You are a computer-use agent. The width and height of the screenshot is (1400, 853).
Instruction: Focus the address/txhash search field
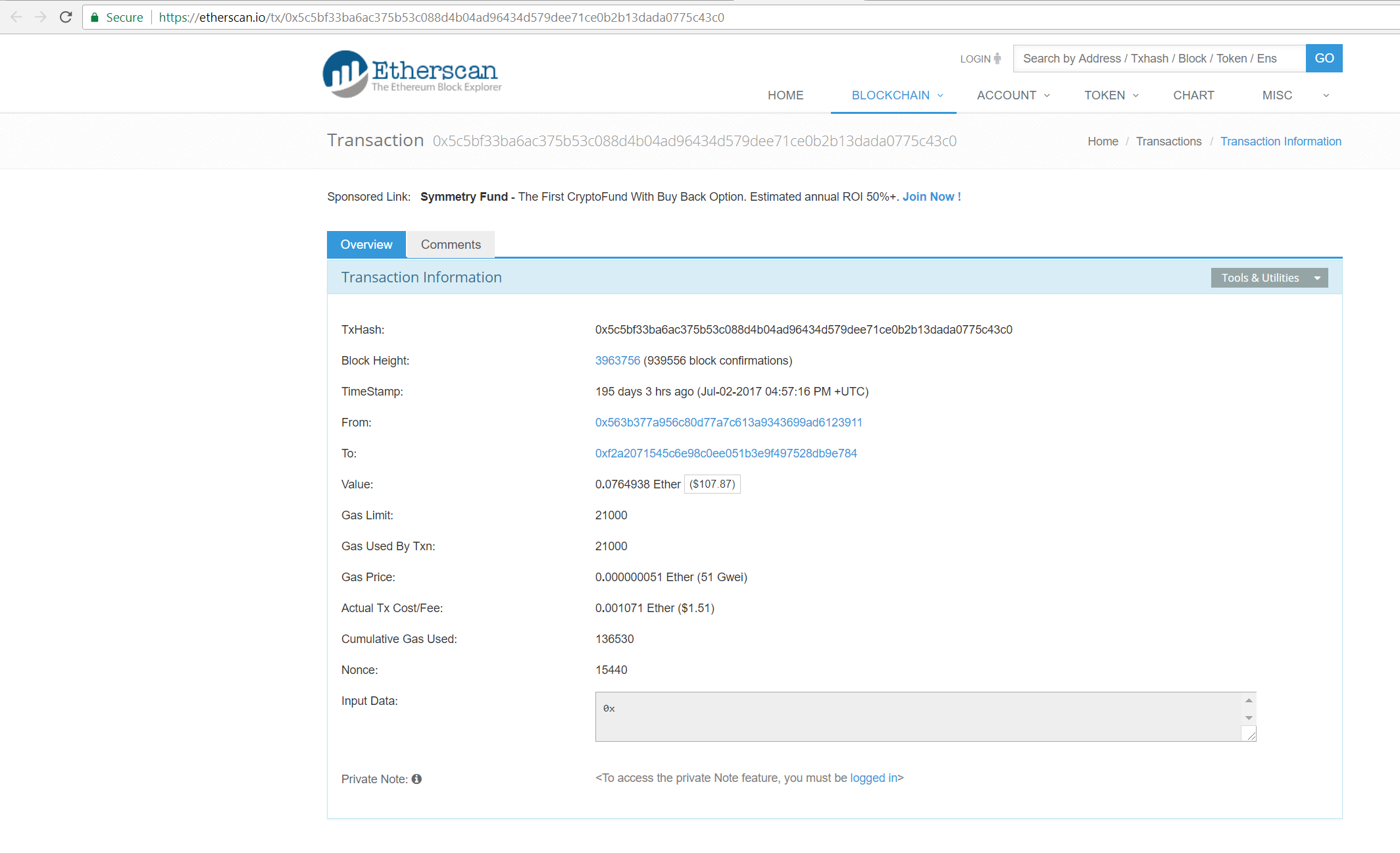click(x=1159, y=58)
